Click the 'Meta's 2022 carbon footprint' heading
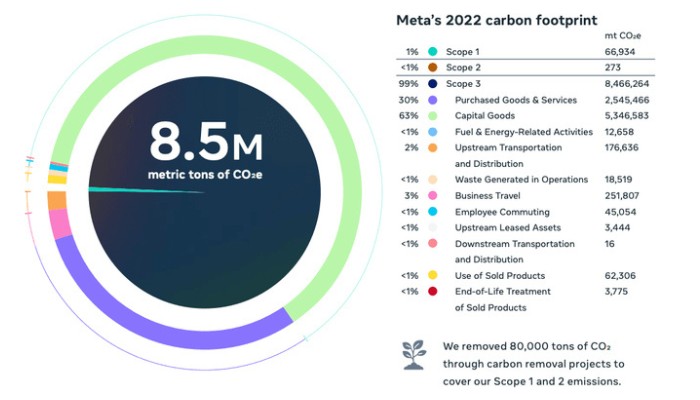This screenshot has width=700, height=400. point(496,21)
